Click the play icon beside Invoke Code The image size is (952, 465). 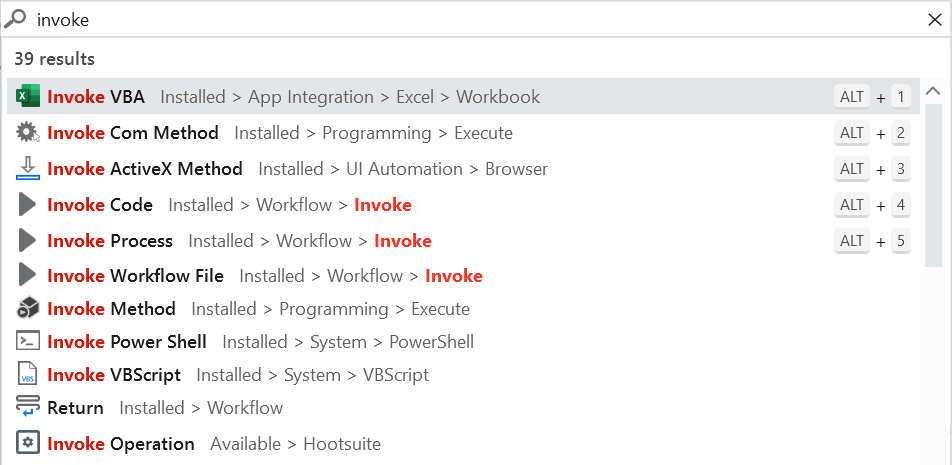(28, 205)
